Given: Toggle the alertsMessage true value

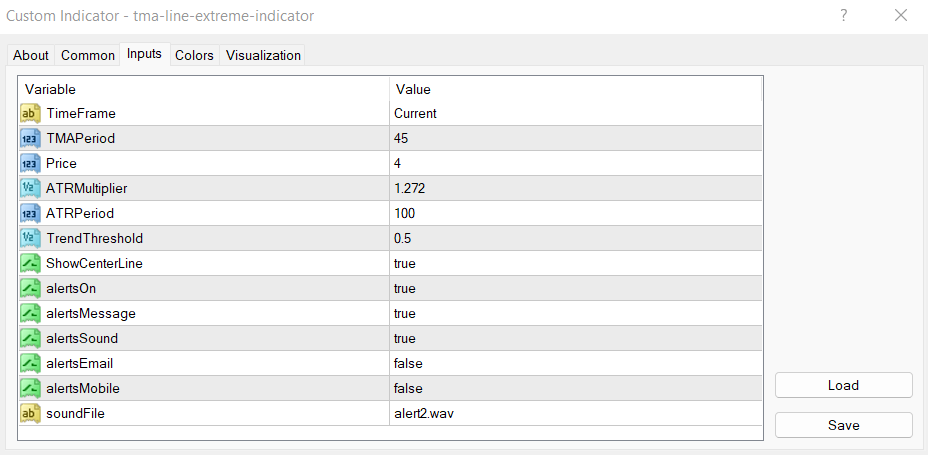Looking at the screenshot, I should (x=405, y=313).
